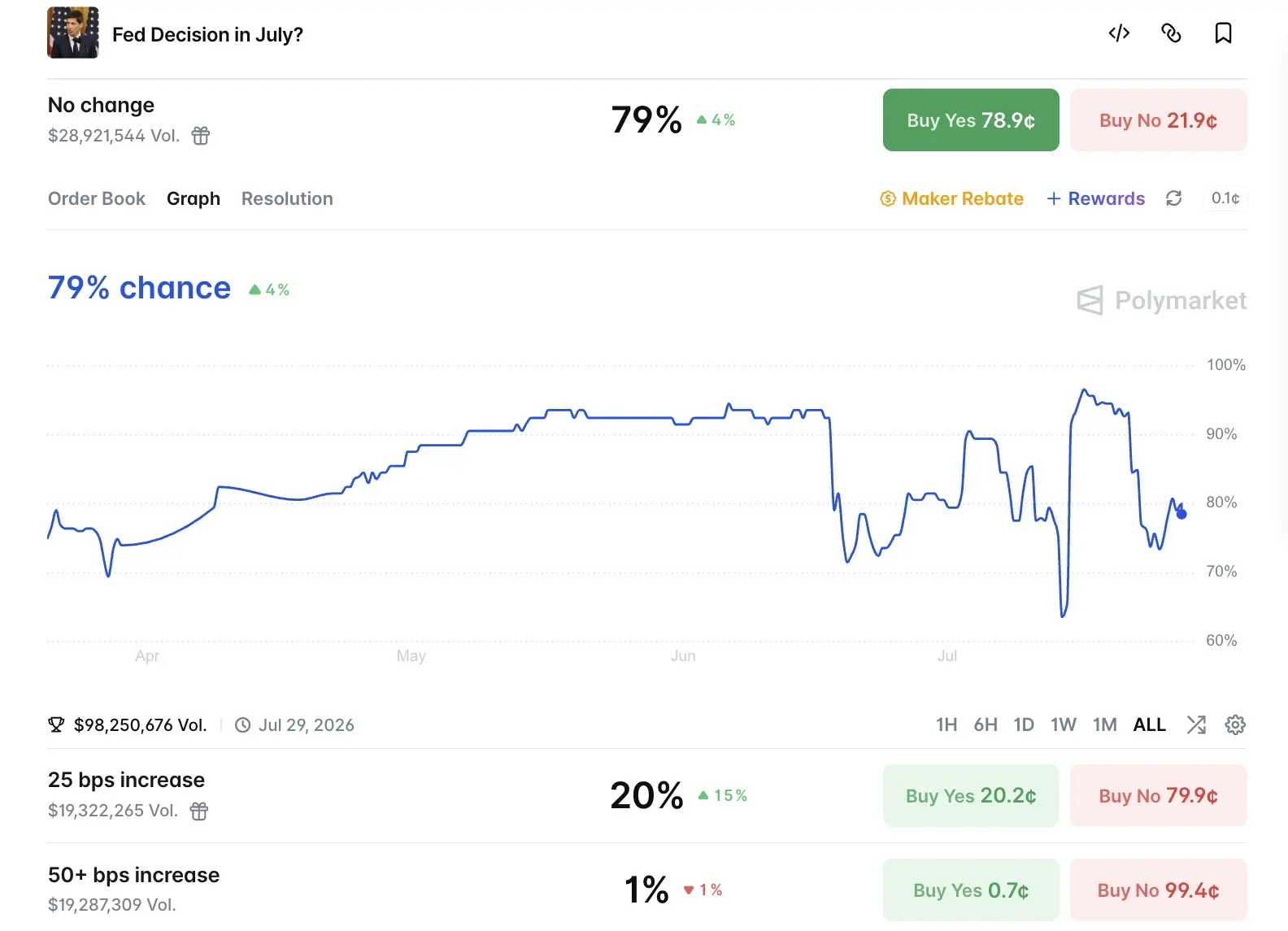Click Buy Yes 78.9¢ button

coord(971,120)
